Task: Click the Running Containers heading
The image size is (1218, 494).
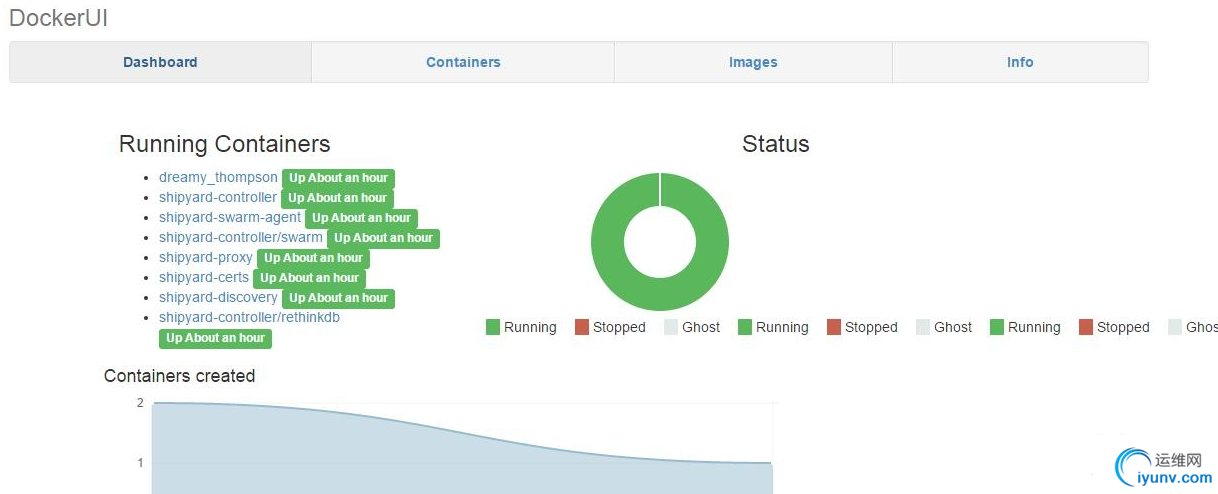Action: (x=225, y=144)
